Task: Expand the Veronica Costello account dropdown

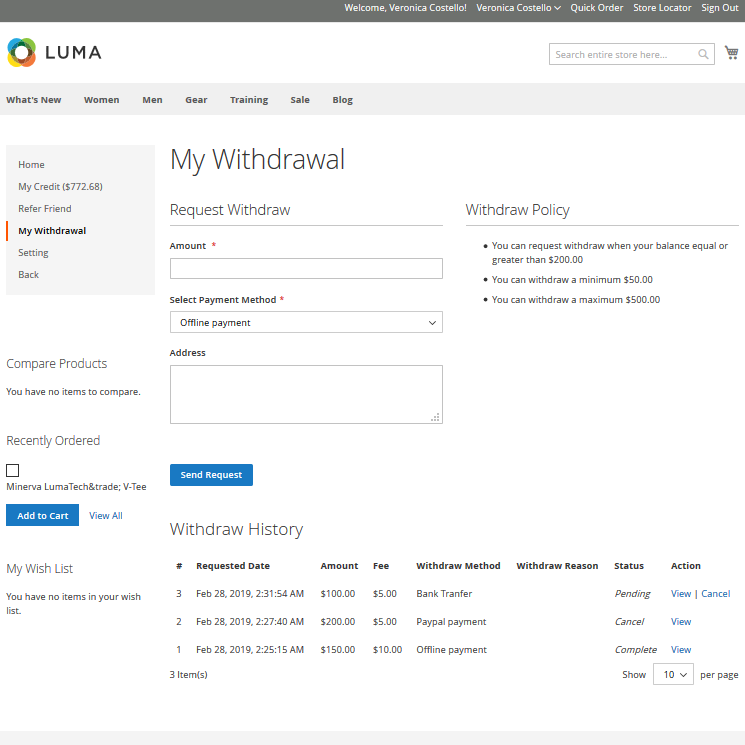Action: click(518, 8)
